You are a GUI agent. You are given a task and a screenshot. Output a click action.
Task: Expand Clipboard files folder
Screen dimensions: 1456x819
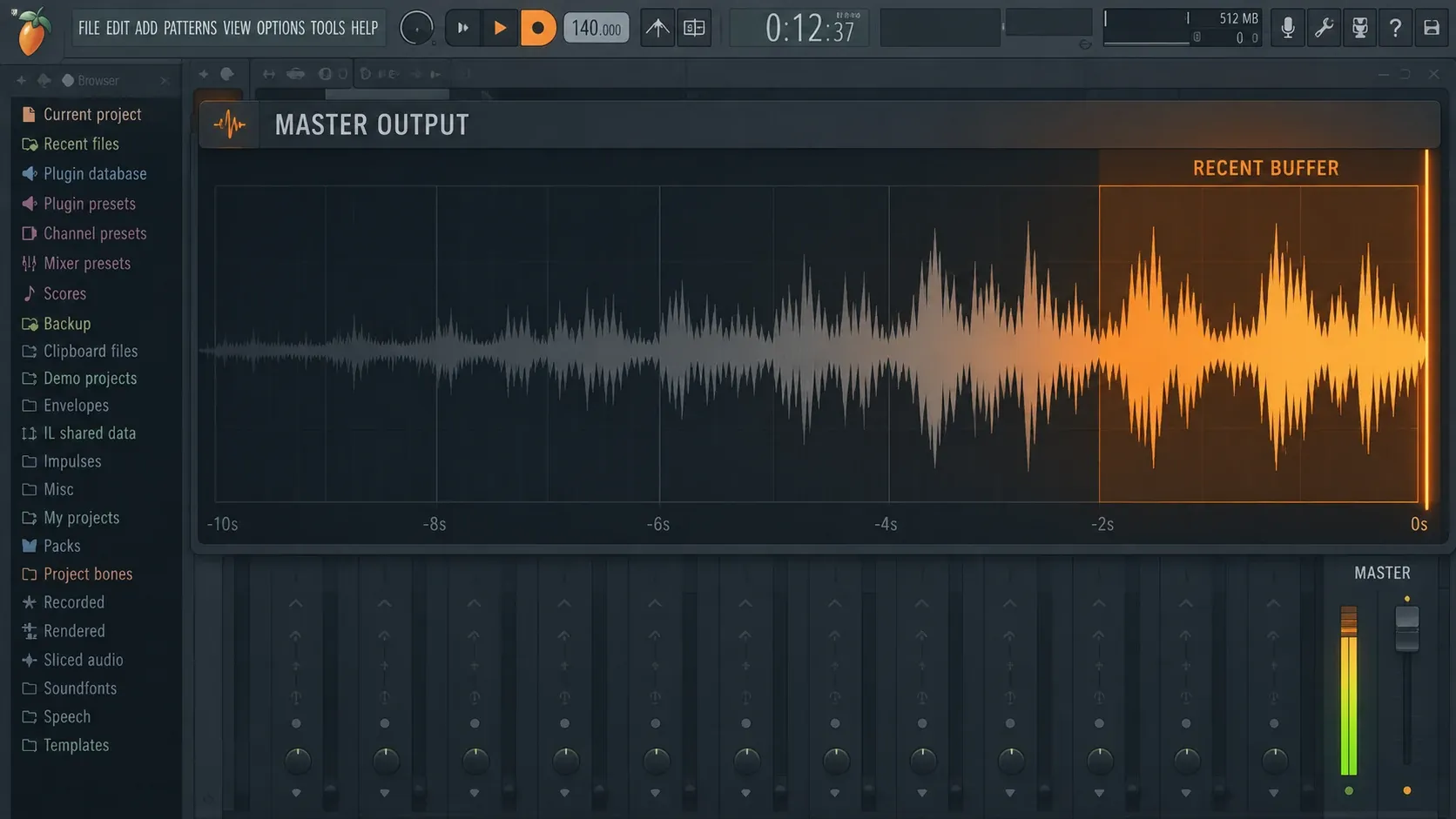coord(79,351)
